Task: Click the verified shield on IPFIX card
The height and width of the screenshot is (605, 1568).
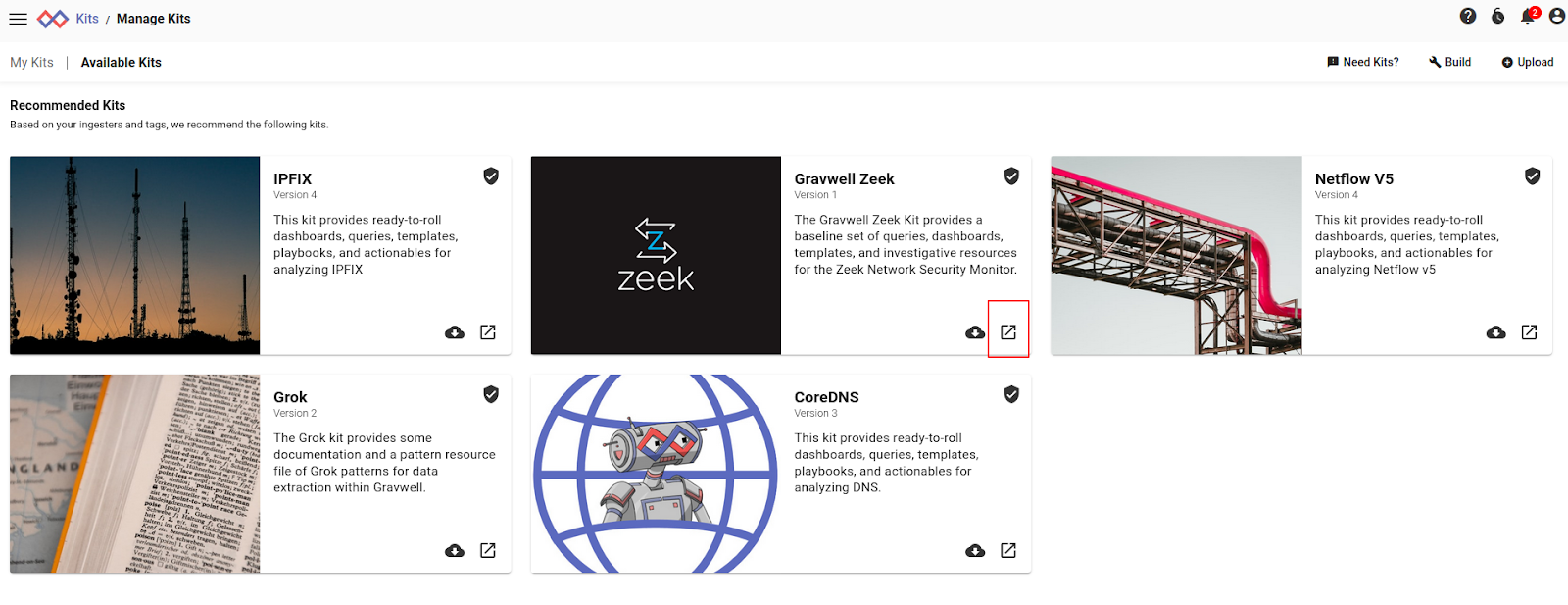Action: [x=491, y=176]
